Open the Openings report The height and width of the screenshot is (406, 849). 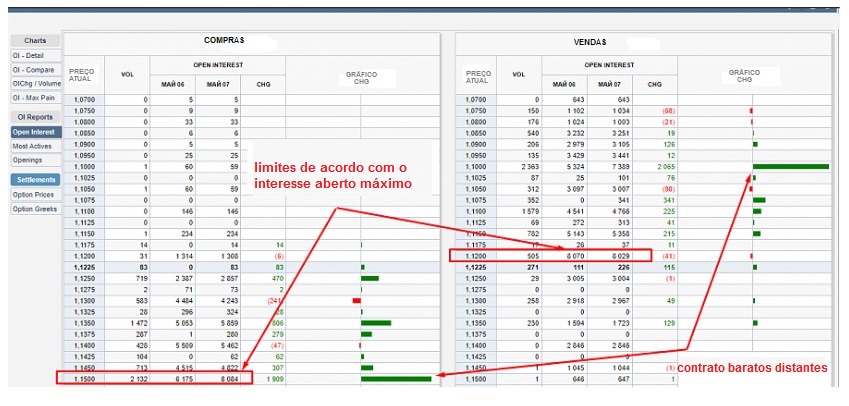27,160
